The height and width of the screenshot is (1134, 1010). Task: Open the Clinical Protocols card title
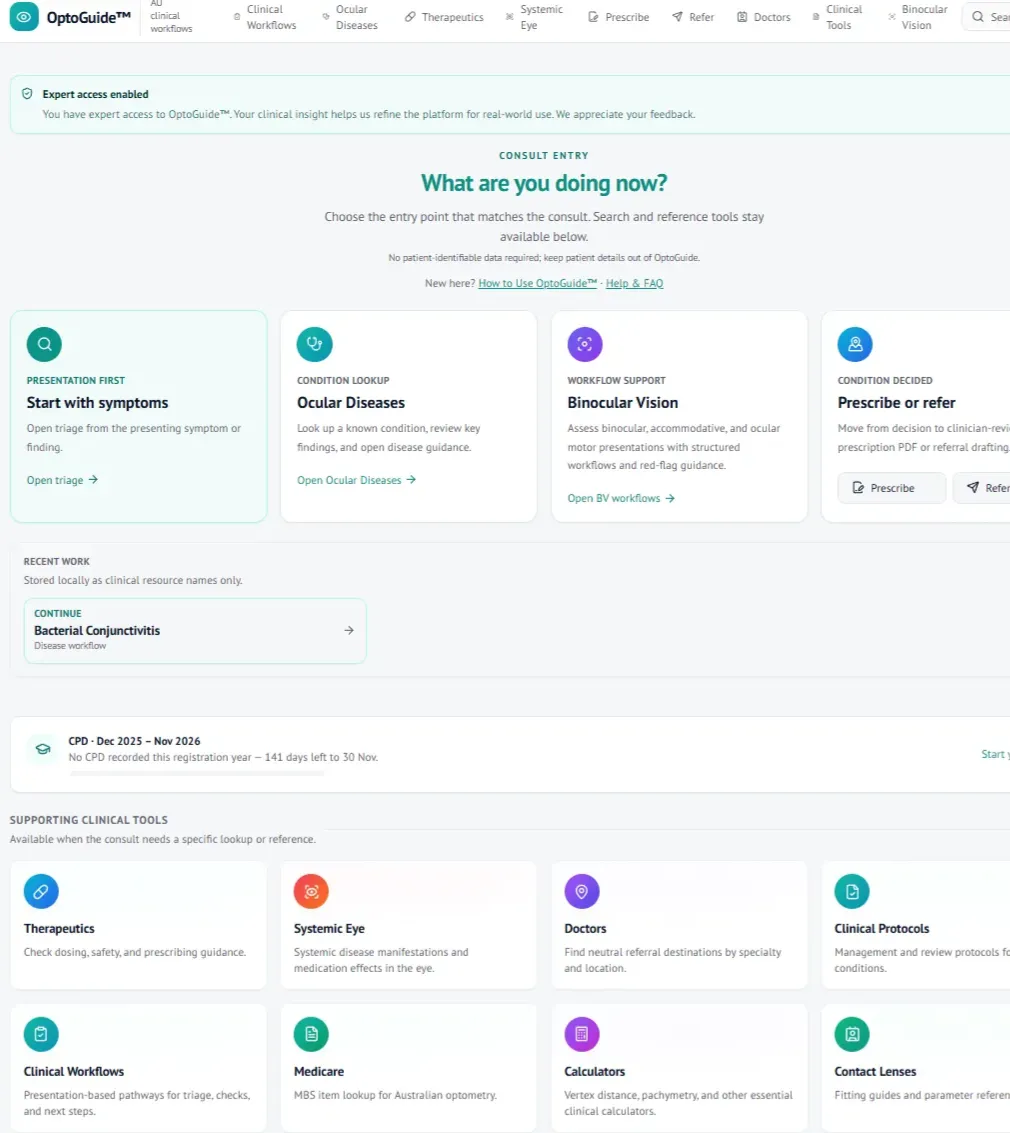point(882,929)
